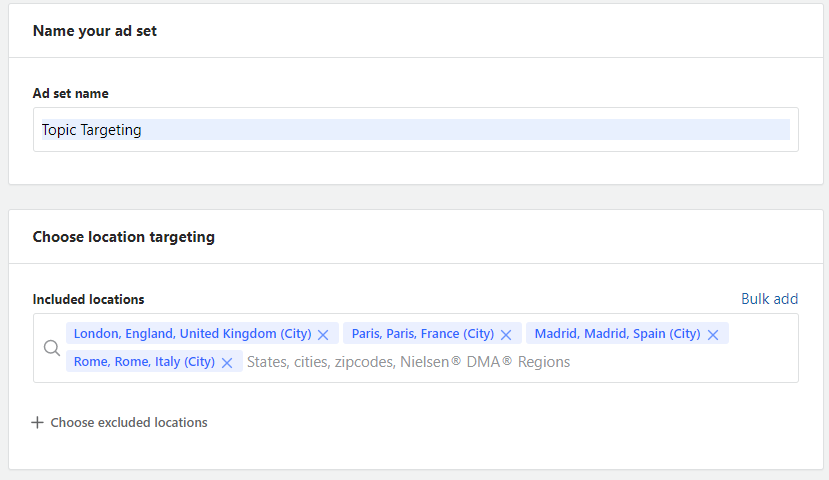Click the States, cities, zipcodes search placeholder
Screen dimensions: 829x480
point(408,362)
